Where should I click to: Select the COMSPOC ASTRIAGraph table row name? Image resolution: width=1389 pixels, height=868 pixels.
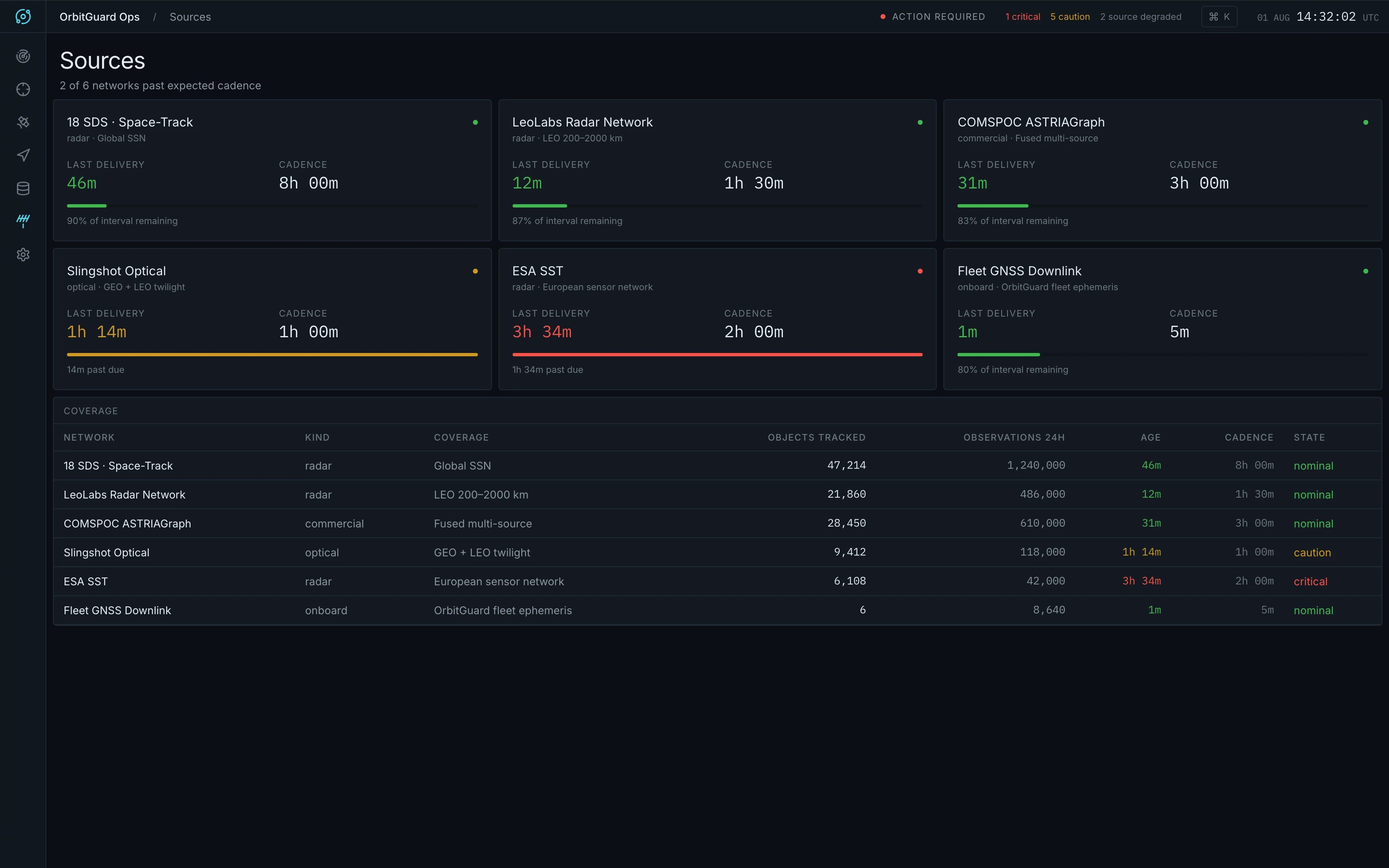click(x=127, y=524)
